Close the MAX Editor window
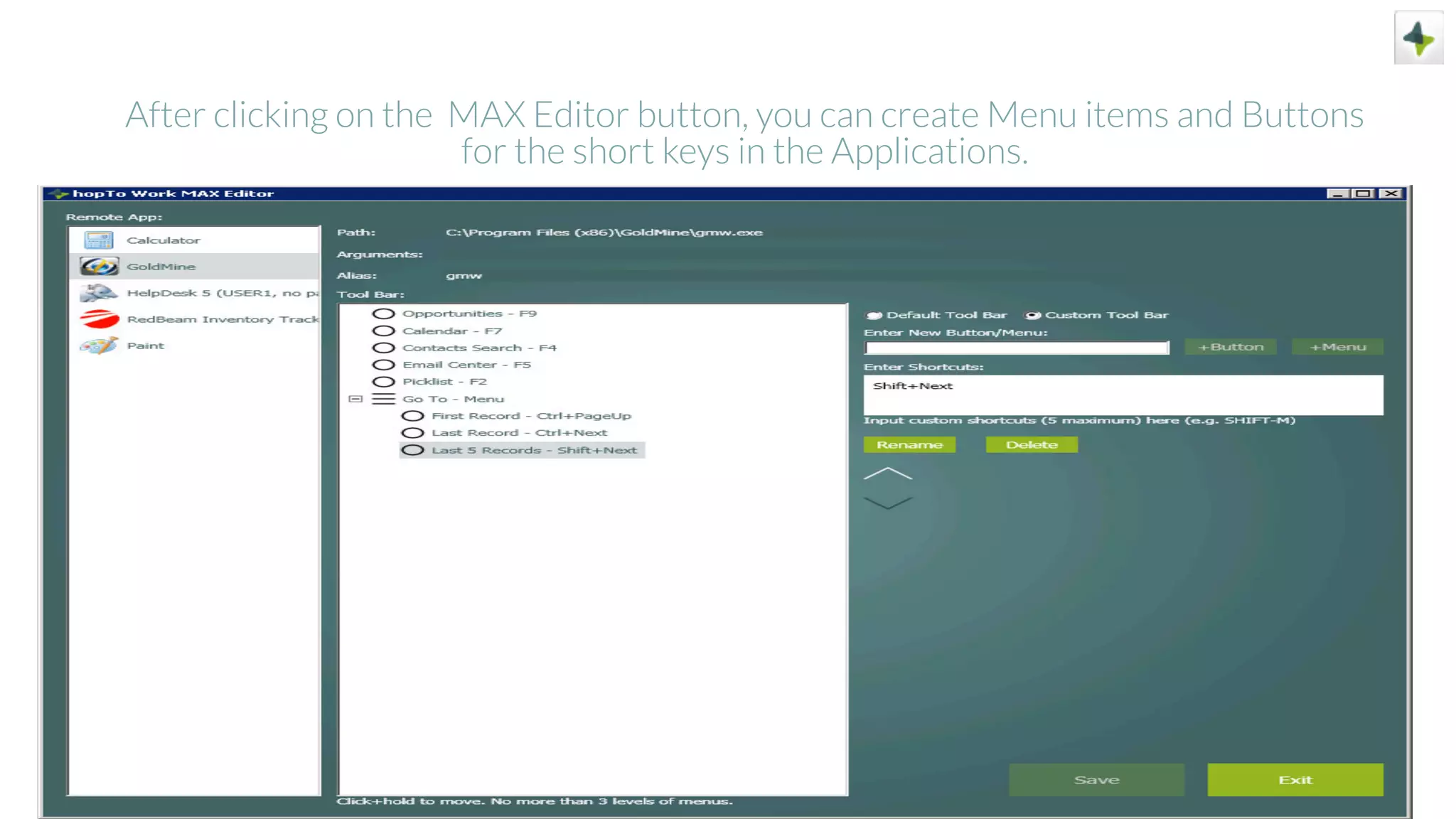 1391,193
